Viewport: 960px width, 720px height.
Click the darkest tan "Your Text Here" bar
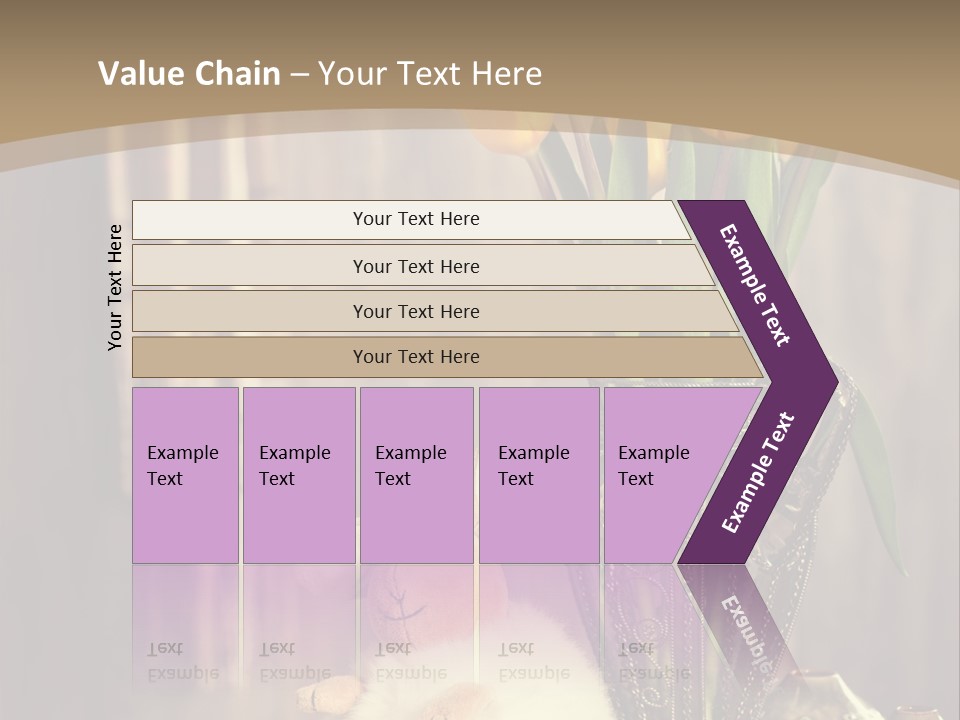click(416, 357)
